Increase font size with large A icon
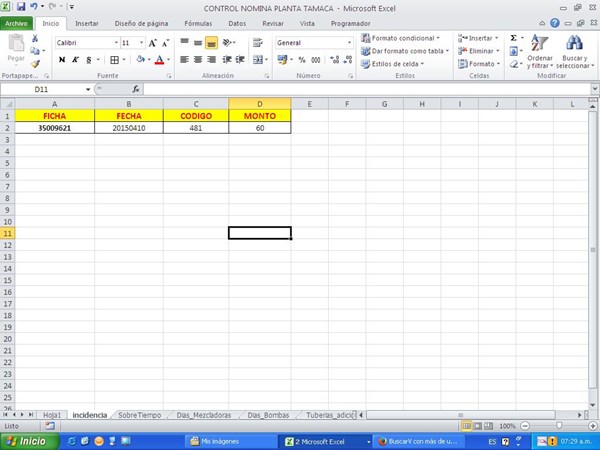 [x=152, y=43]
